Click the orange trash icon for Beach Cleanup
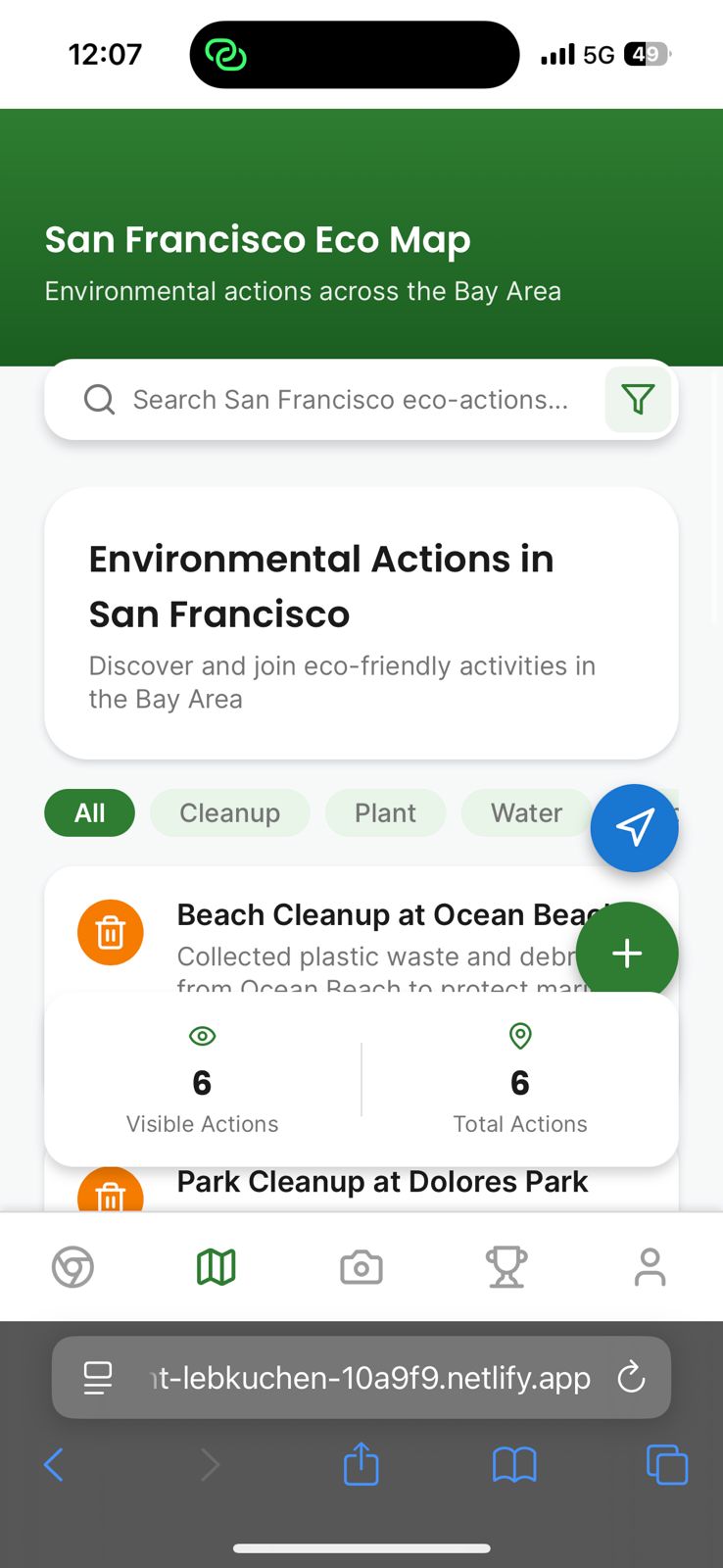 coord(111,932)
